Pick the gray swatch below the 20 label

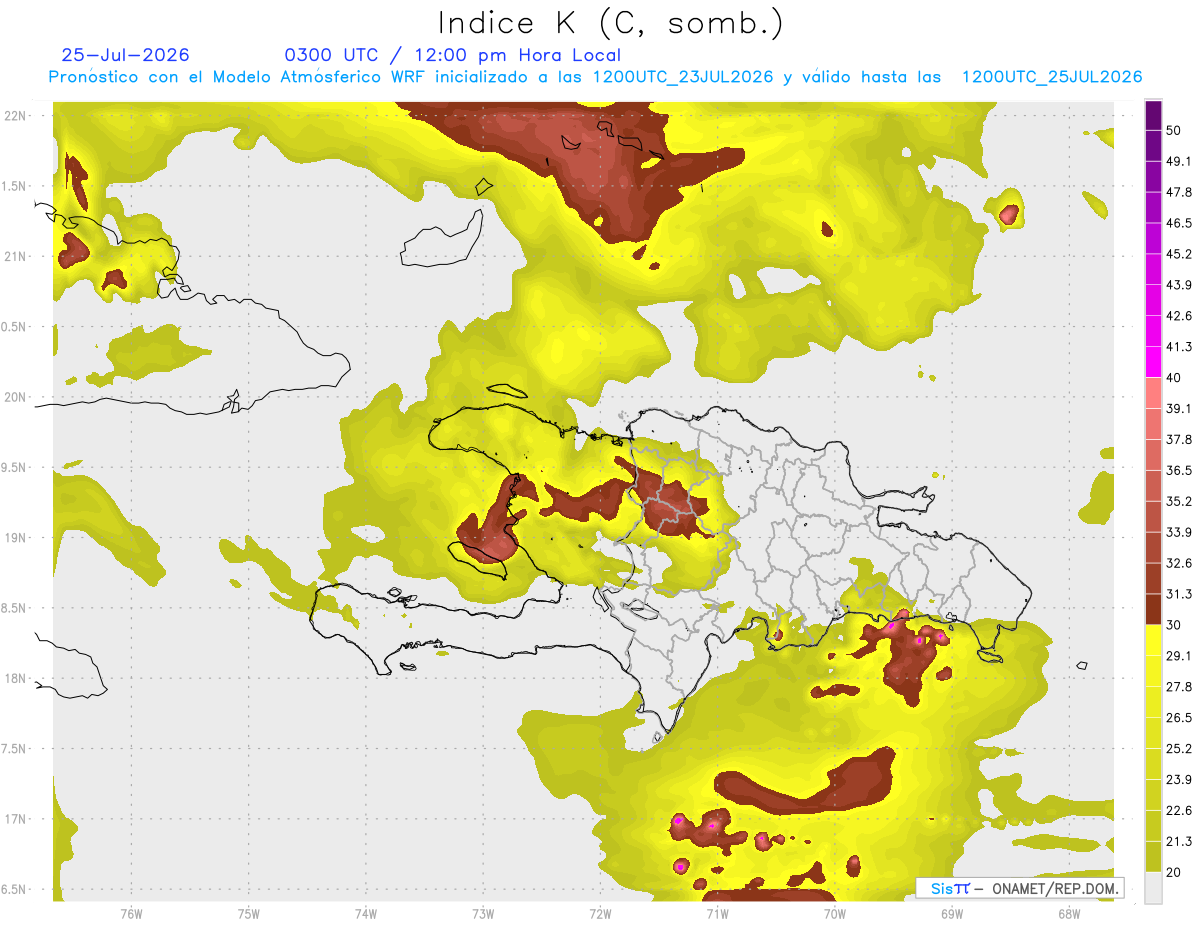(1154, 888)
